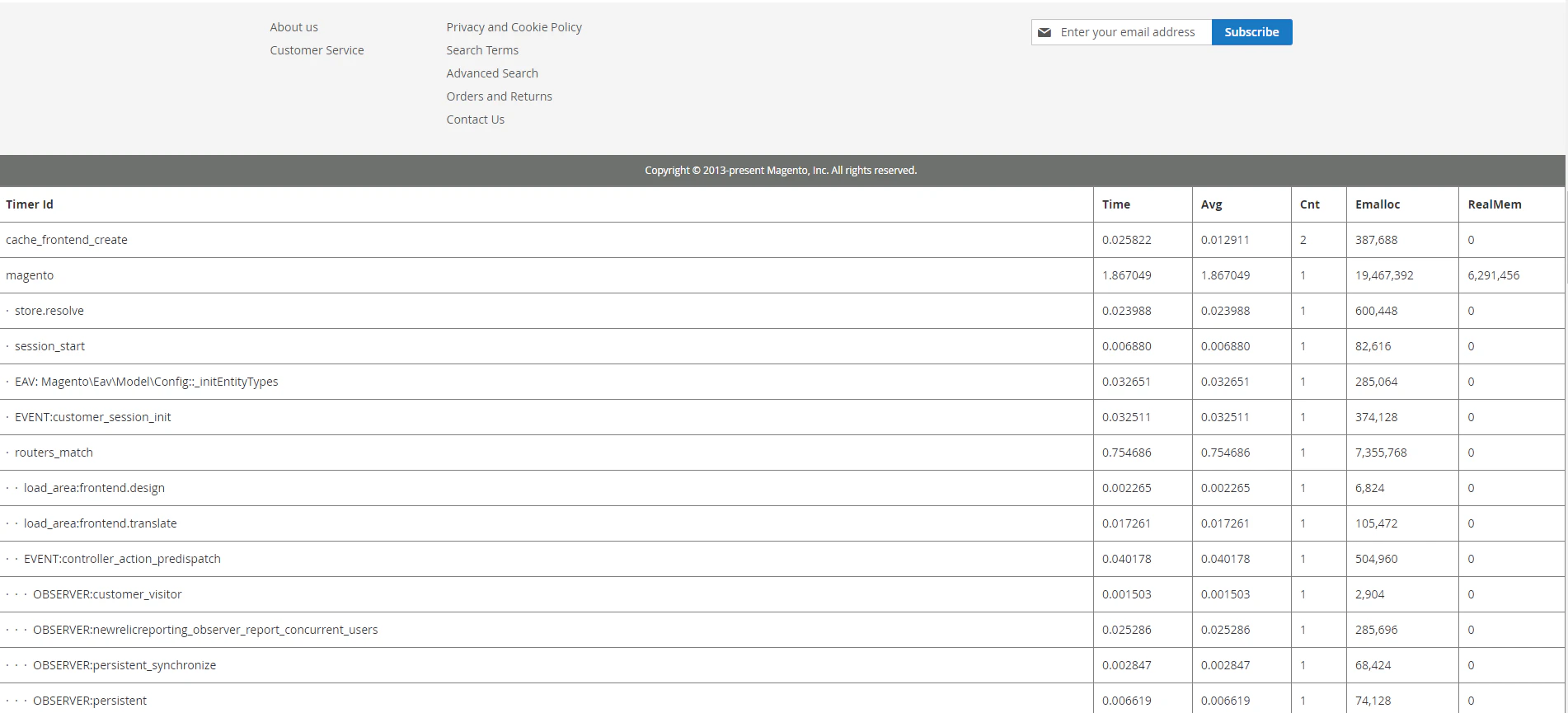Click the Avg value 0.012911
Viewport: 1568px width, 713px height.
(x=1225, y=240)
